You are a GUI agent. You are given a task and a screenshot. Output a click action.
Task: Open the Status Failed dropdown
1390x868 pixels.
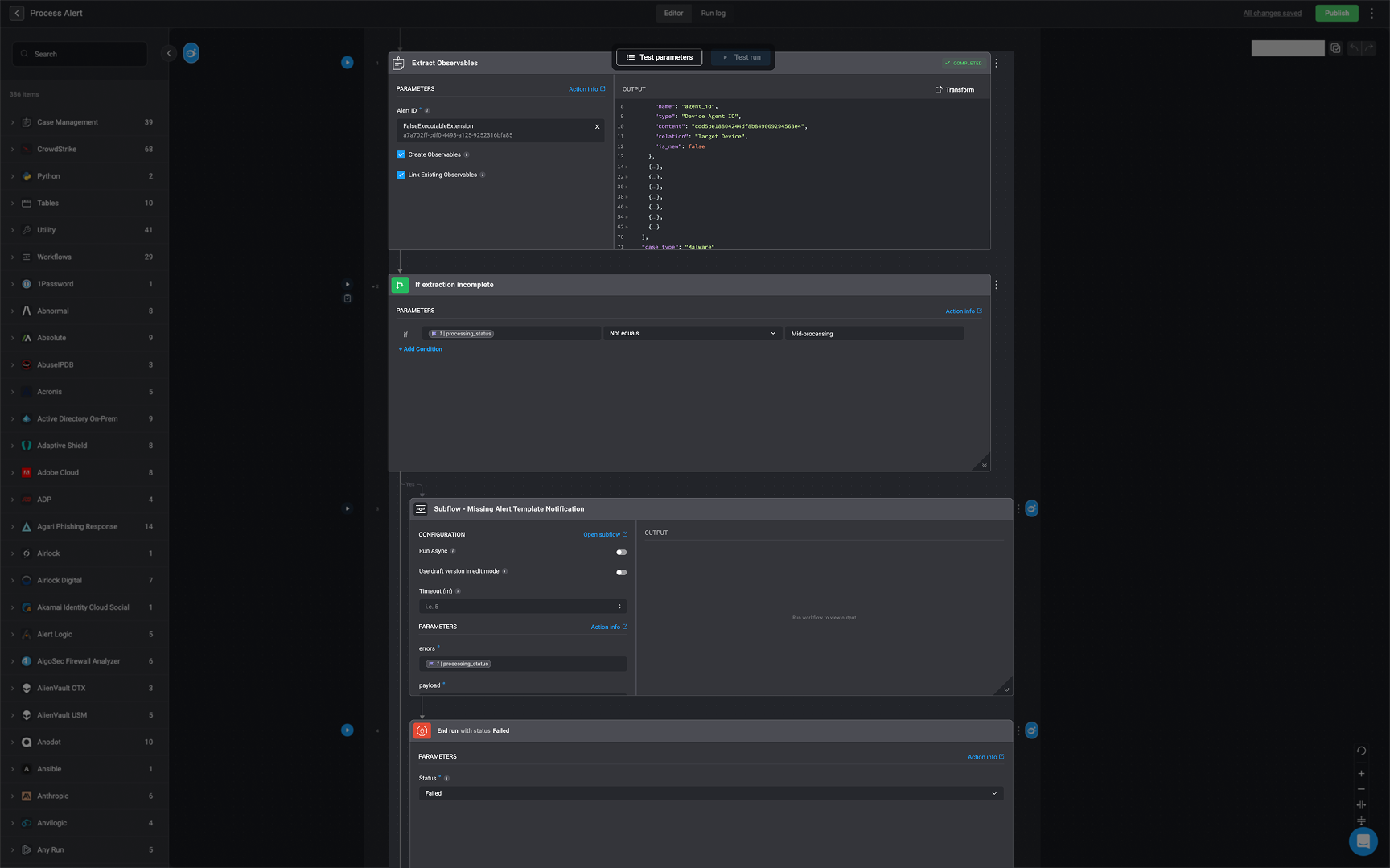click(x=710, y=793)
